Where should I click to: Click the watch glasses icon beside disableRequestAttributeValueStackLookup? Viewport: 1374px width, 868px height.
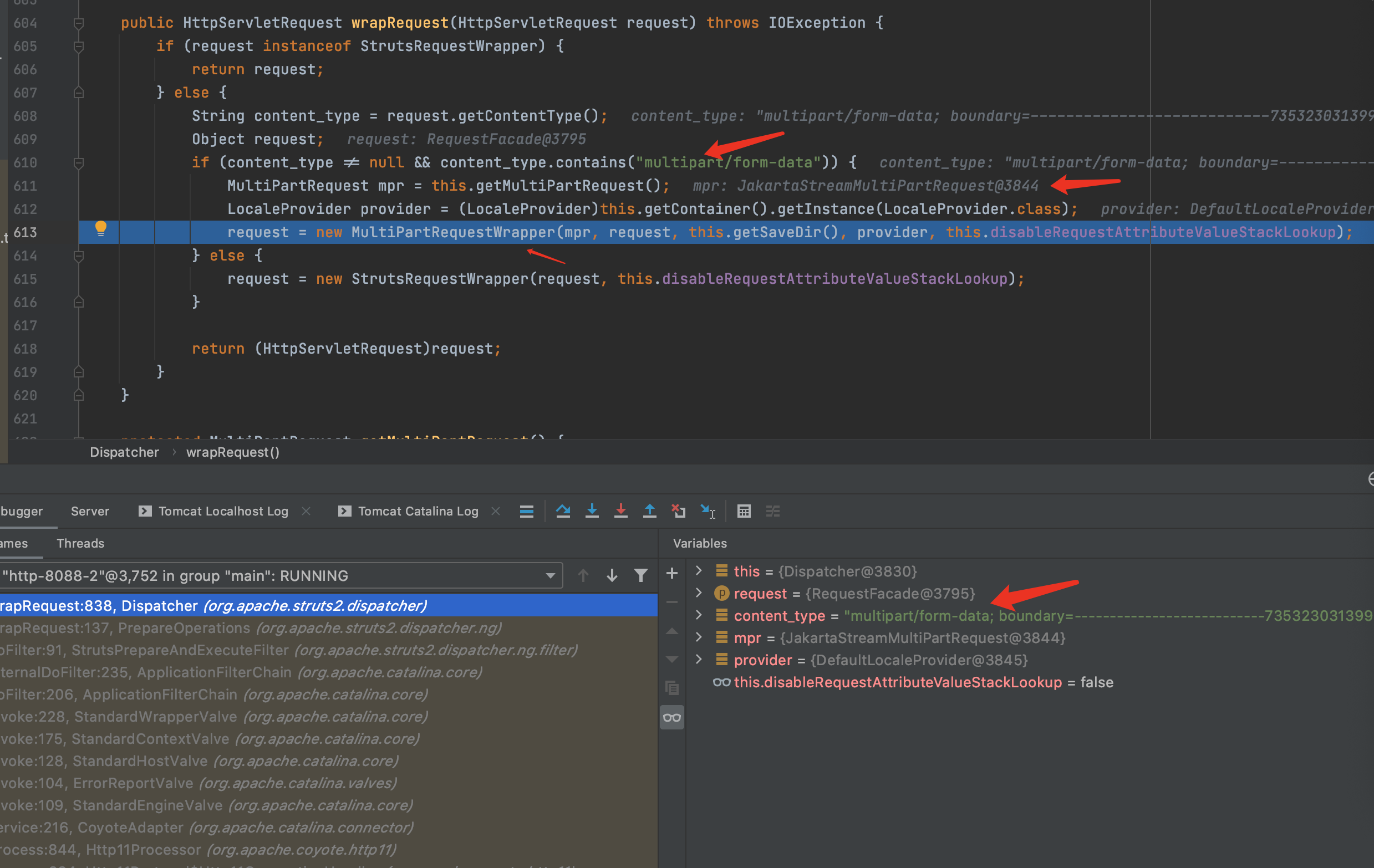coord(721,682)
